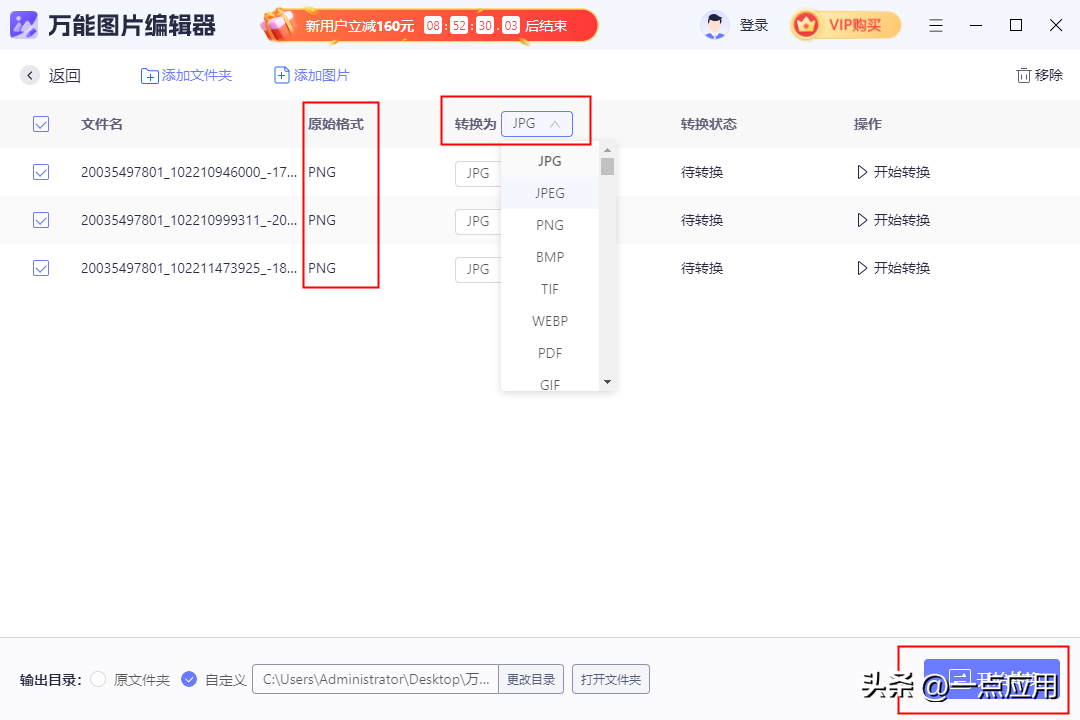
Task: Toggle the select-all checkbox in header
Action: pos(41,124)
